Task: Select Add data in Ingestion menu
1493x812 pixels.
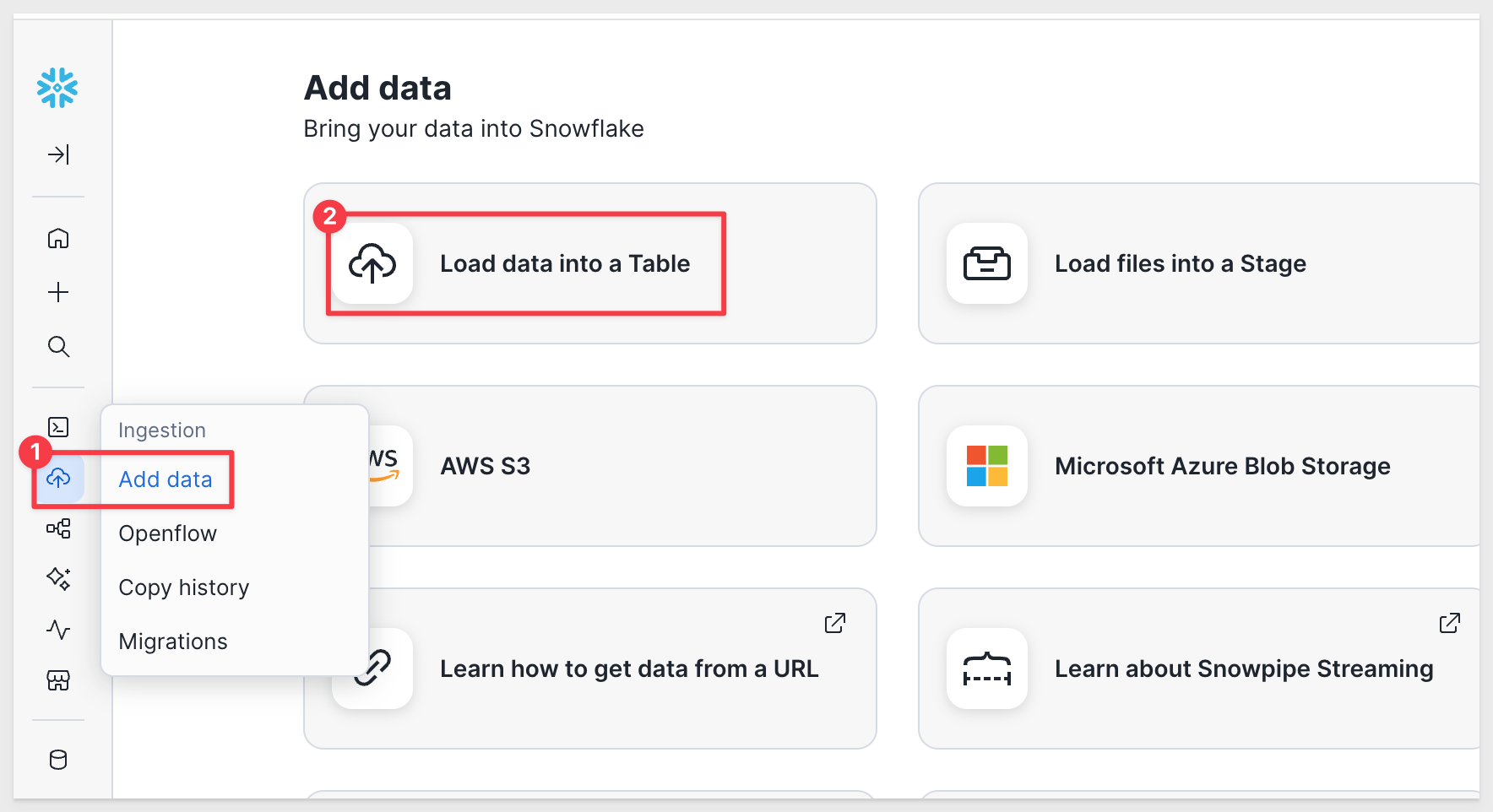Action: pos(166,479)
